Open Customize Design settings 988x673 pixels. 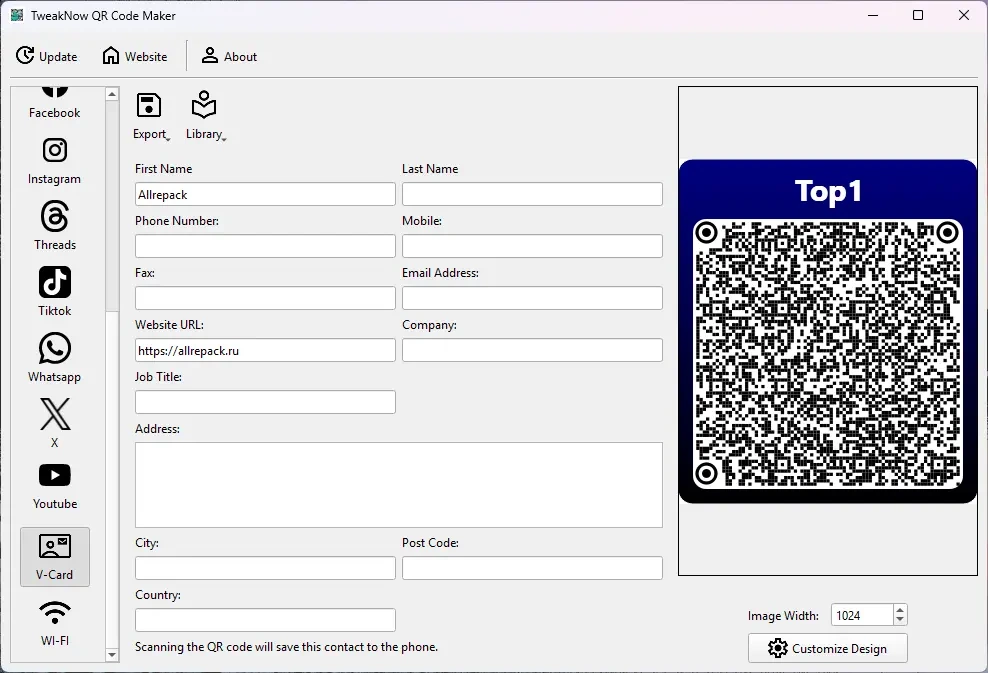pos(828,648)
